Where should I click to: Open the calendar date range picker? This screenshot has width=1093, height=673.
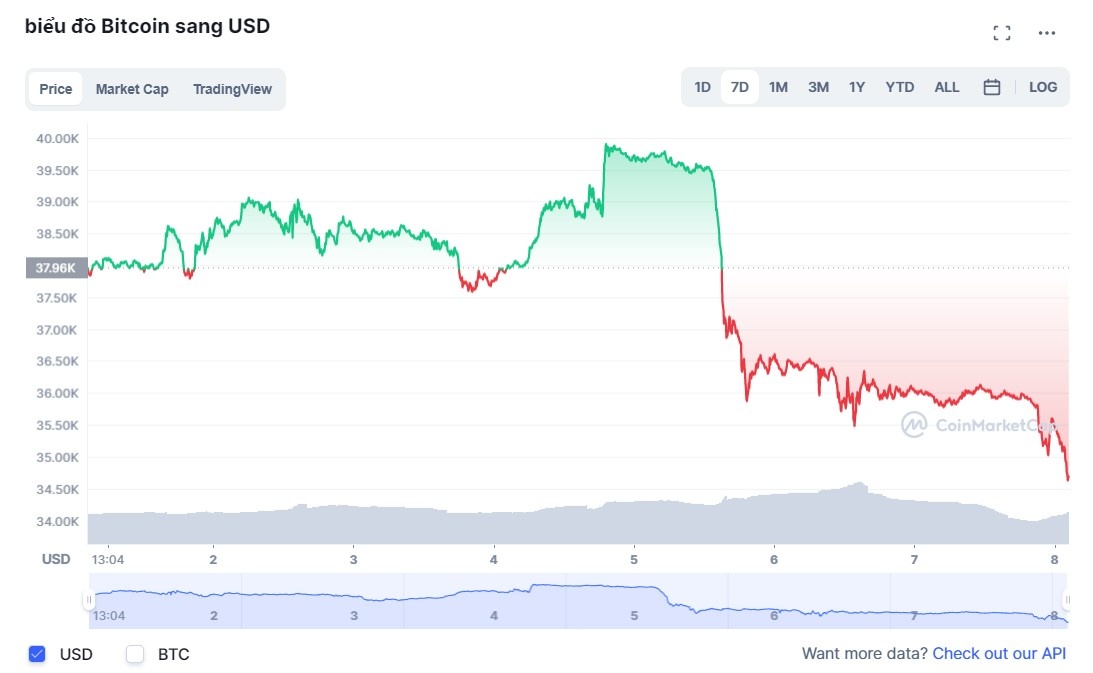point(991,87)
